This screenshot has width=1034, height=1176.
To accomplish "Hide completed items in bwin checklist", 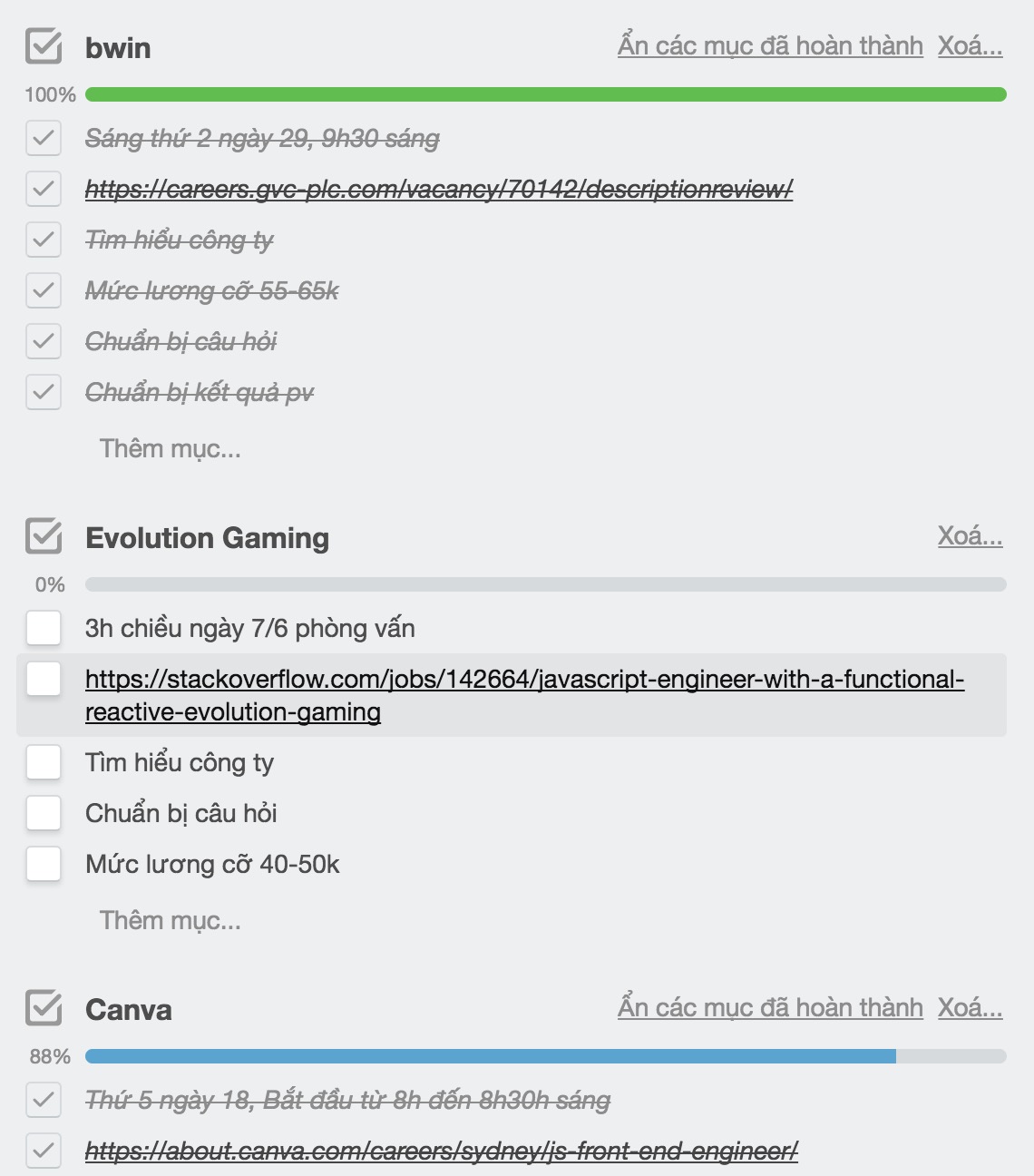I will click(770, 46).
